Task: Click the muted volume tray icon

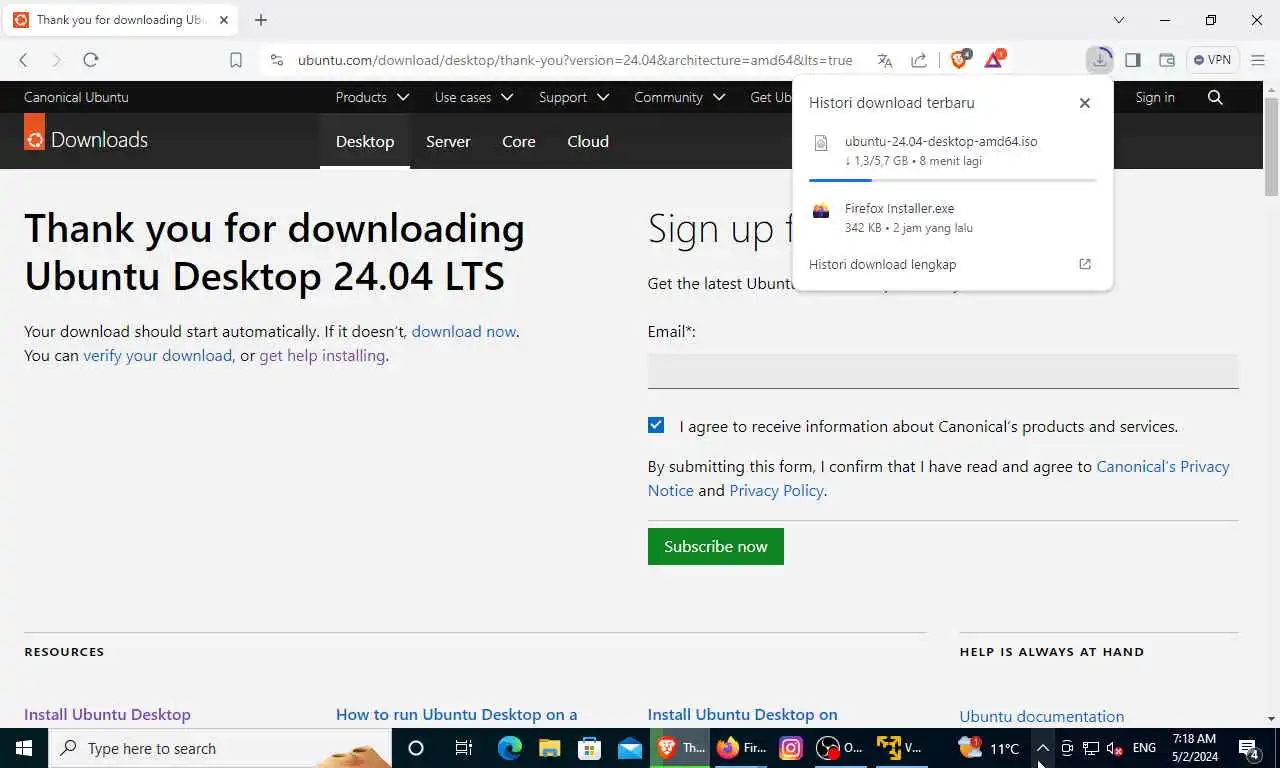Action: coord(1115,748)
